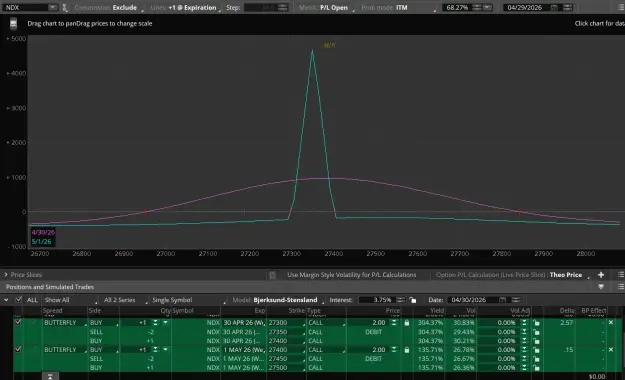Collapse the positions list chevron beside ALL

(x=6, y=300)
